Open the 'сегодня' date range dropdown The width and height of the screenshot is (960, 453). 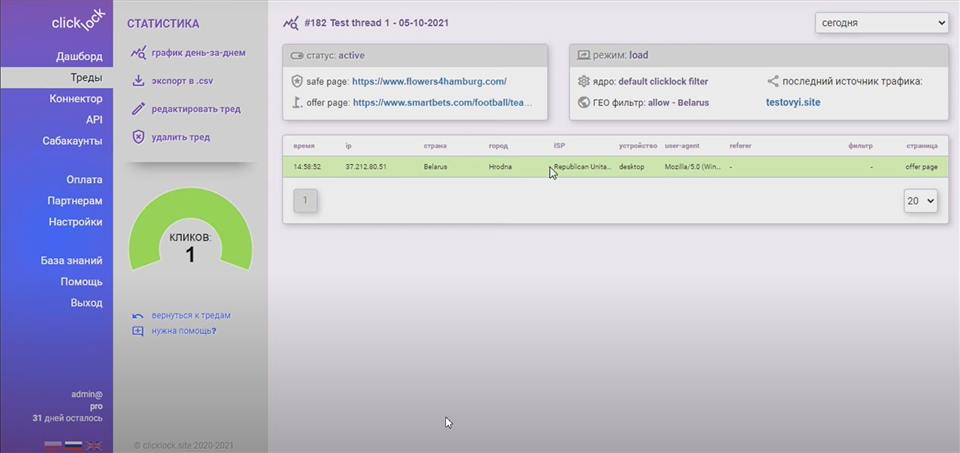[881, 23]
